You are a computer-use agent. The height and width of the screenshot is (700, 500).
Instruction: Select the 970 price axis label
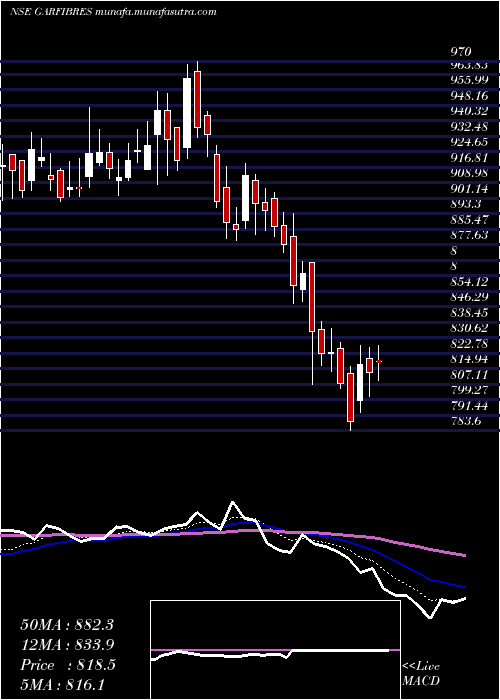coord(461,52)
